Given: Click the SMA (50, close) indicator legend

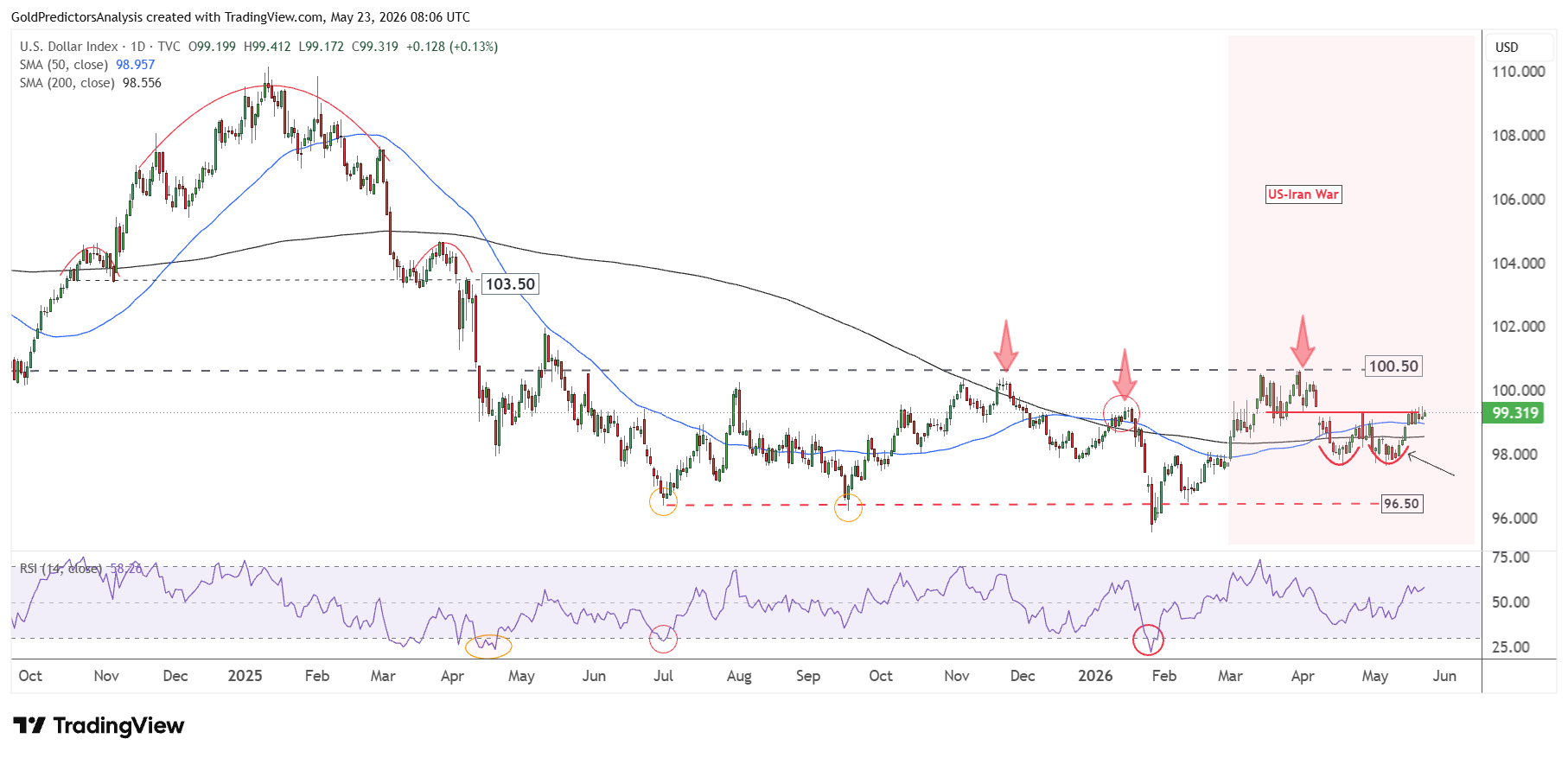Looking at the screenshot, I should point(87,65).
